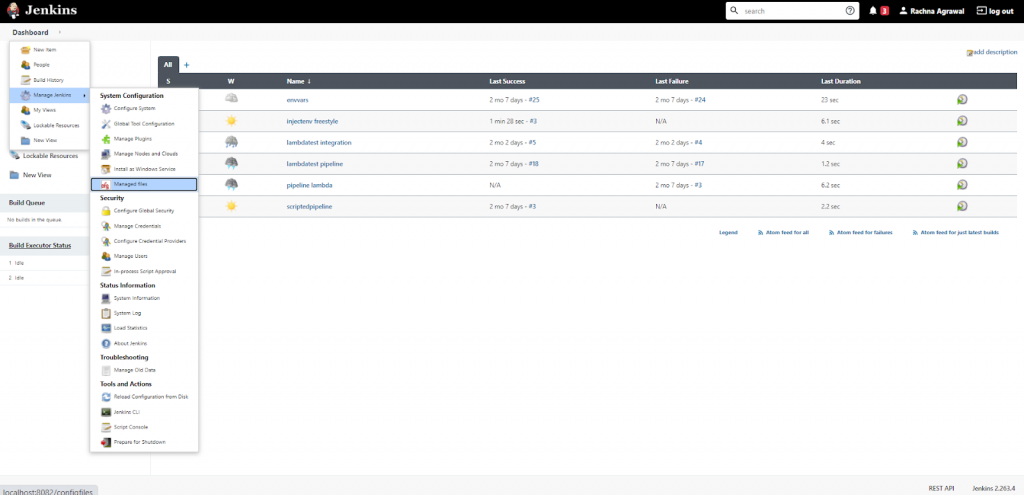Image resolution: width=1024 pixels, height=495 pixels.
Task: Click the Last Duration column header
Action: point(840,82)
